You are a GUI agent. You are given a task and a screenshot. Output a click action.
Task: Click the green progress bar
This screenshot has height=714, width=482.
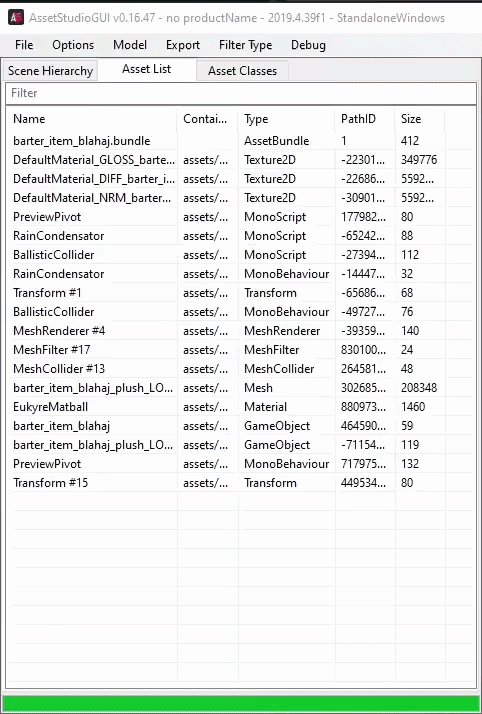click(x=241, y=704)
